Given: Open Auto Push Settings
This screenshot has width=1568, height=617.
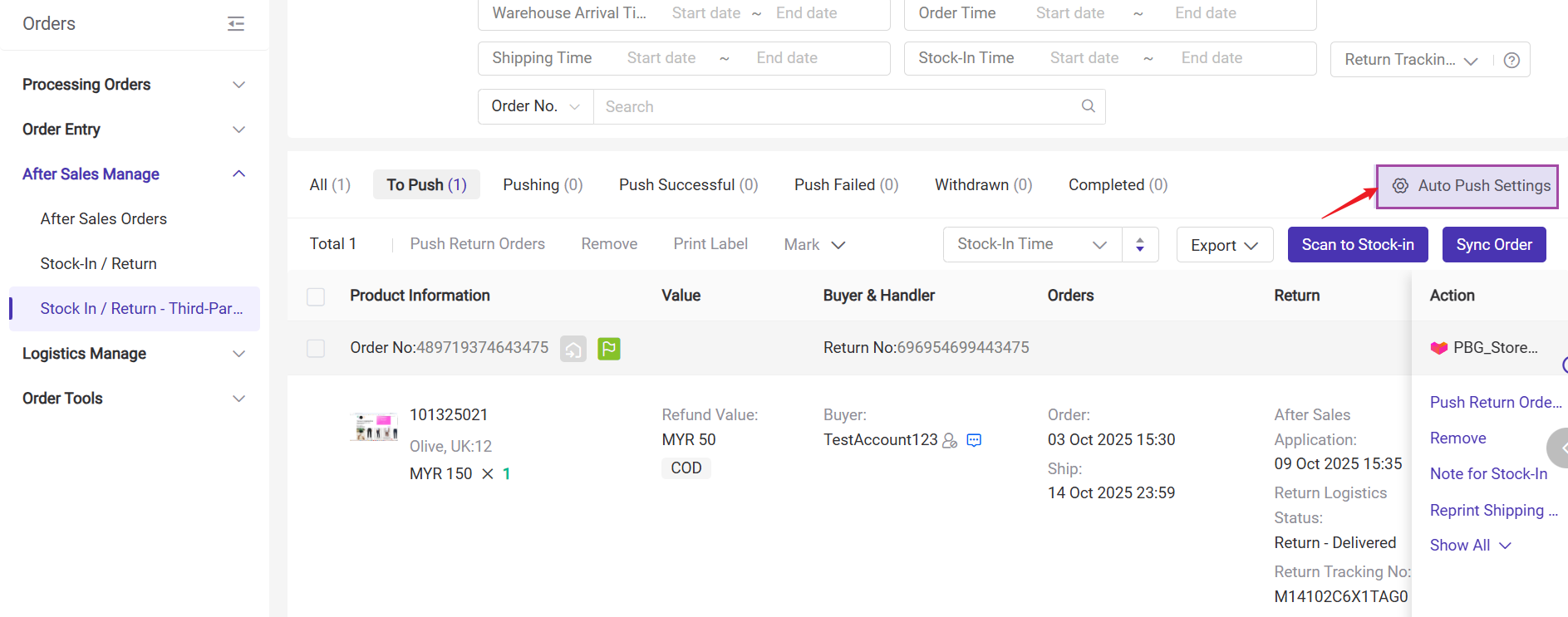Looking at the screenshot, I should [x=1467, y=186].
